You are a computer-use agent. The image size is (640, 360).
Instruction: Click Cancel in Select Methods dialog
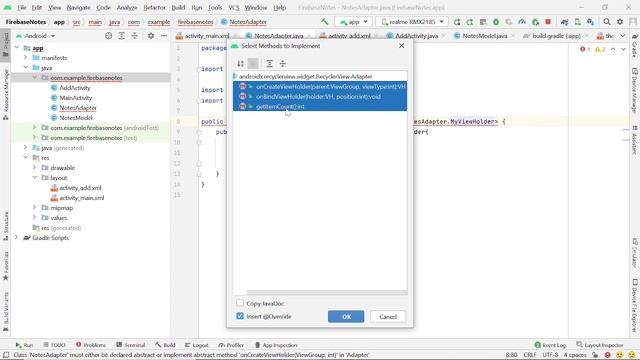(388, 317)
